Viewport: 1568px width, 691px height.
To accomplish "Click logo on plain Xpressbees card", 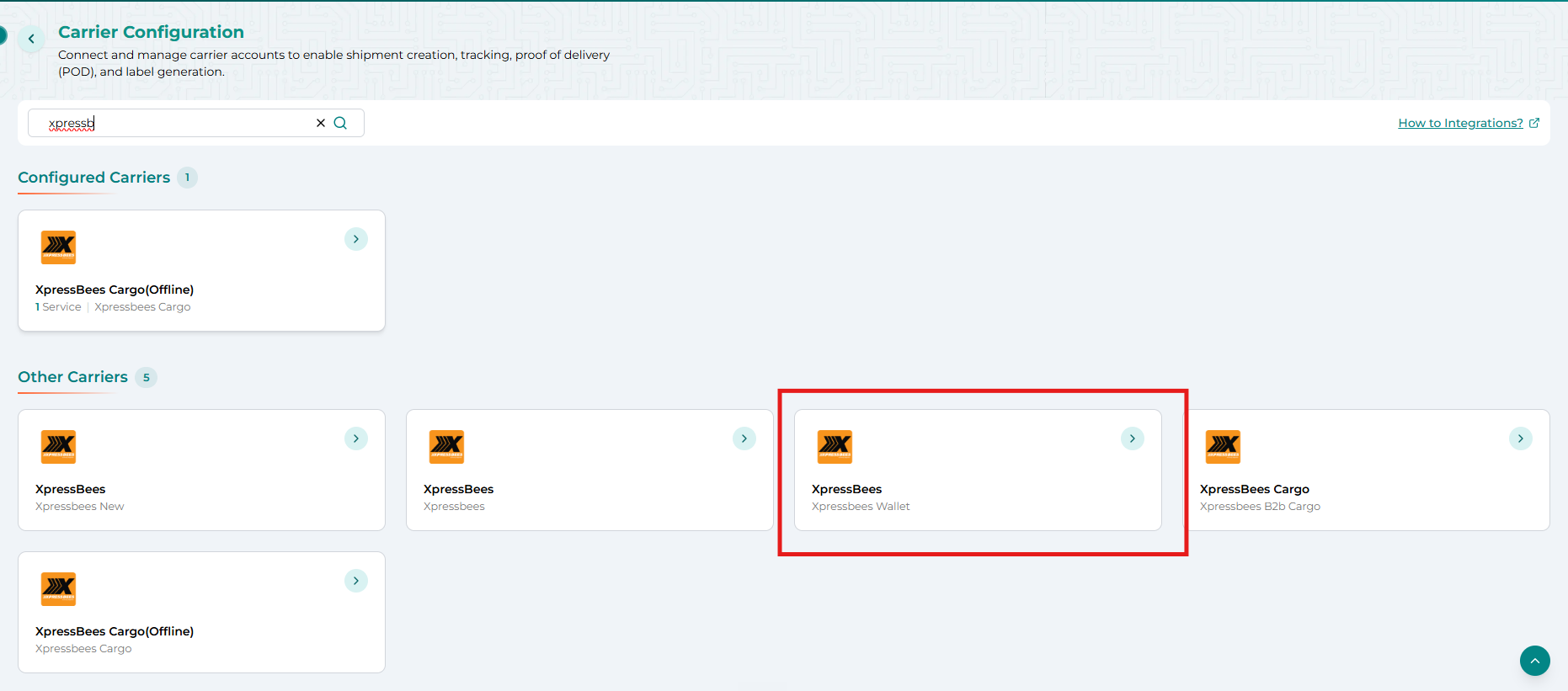I will coord(447,446).
